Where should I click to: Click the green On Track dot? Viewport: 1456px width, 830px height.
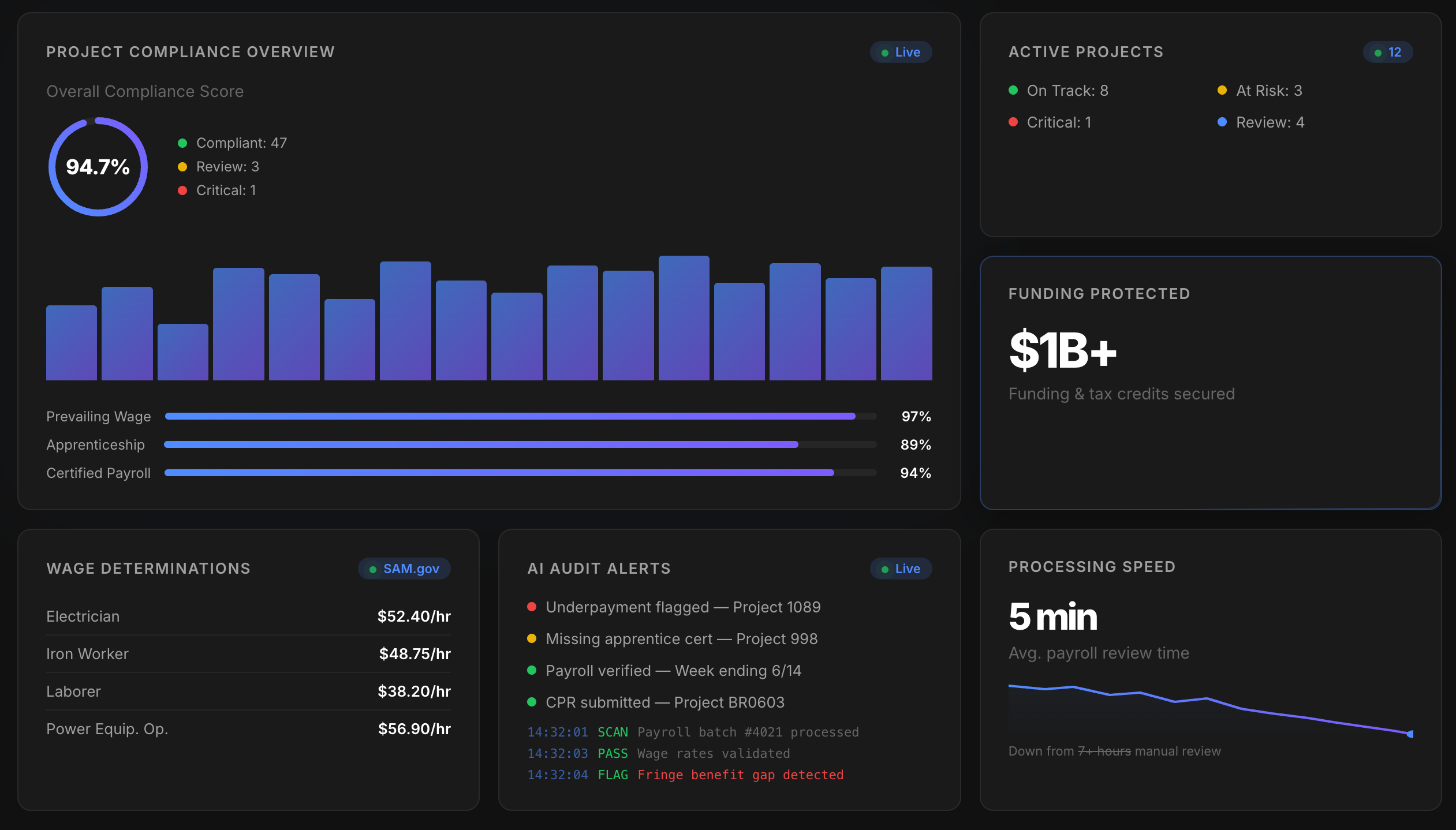pyautogui.click(x=1013, y=90)
